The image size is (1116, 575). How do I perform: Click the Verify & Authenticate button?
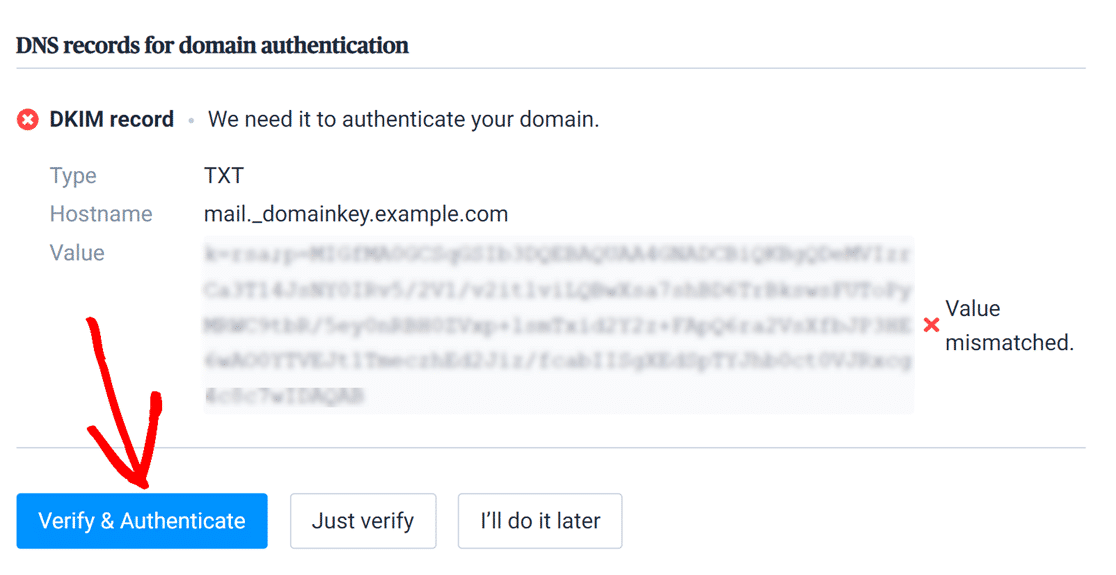(142, 521)
